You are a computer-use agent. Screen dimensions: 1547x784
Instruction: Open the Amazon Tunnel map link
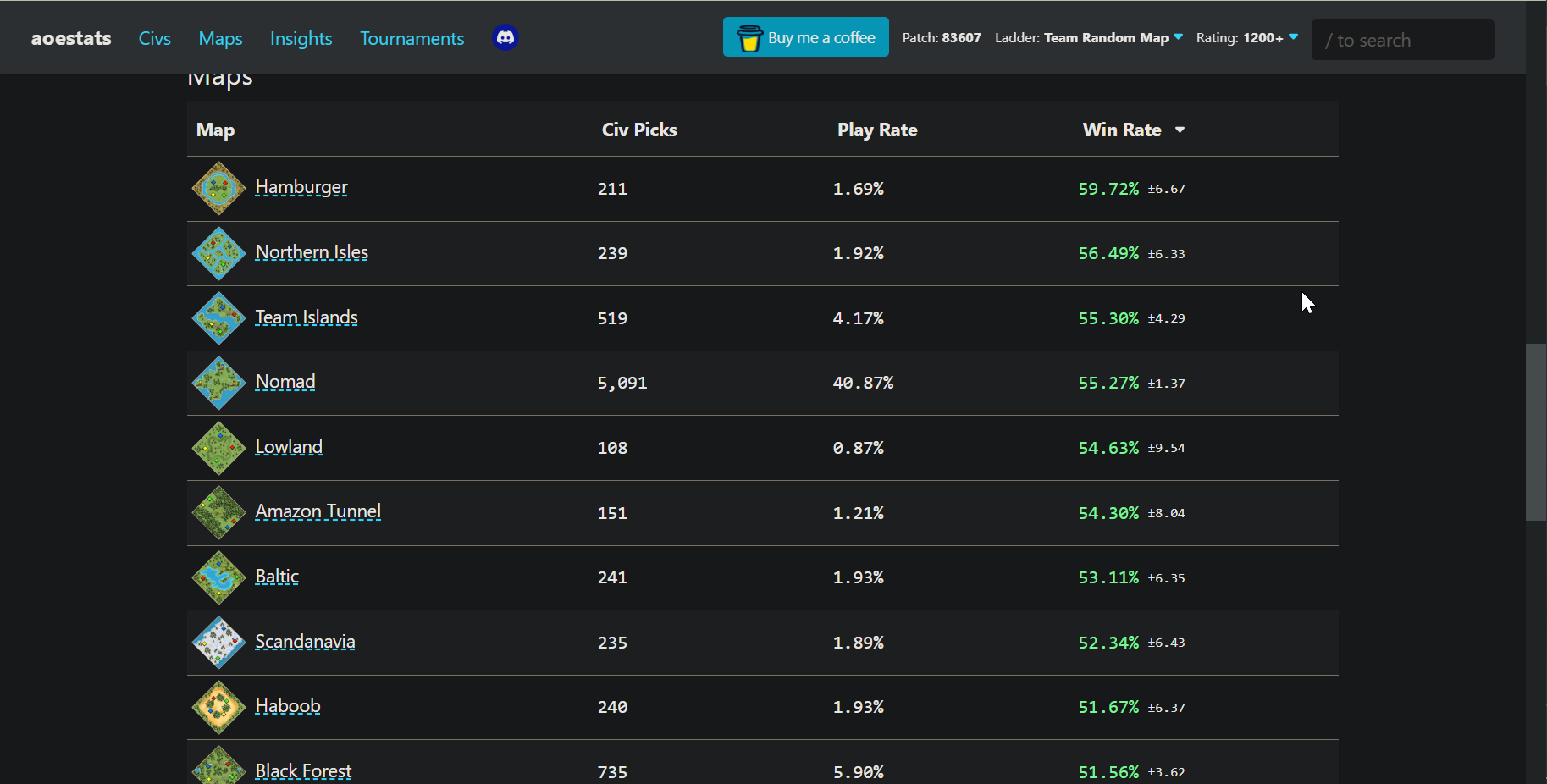click(x=318, y=511)
